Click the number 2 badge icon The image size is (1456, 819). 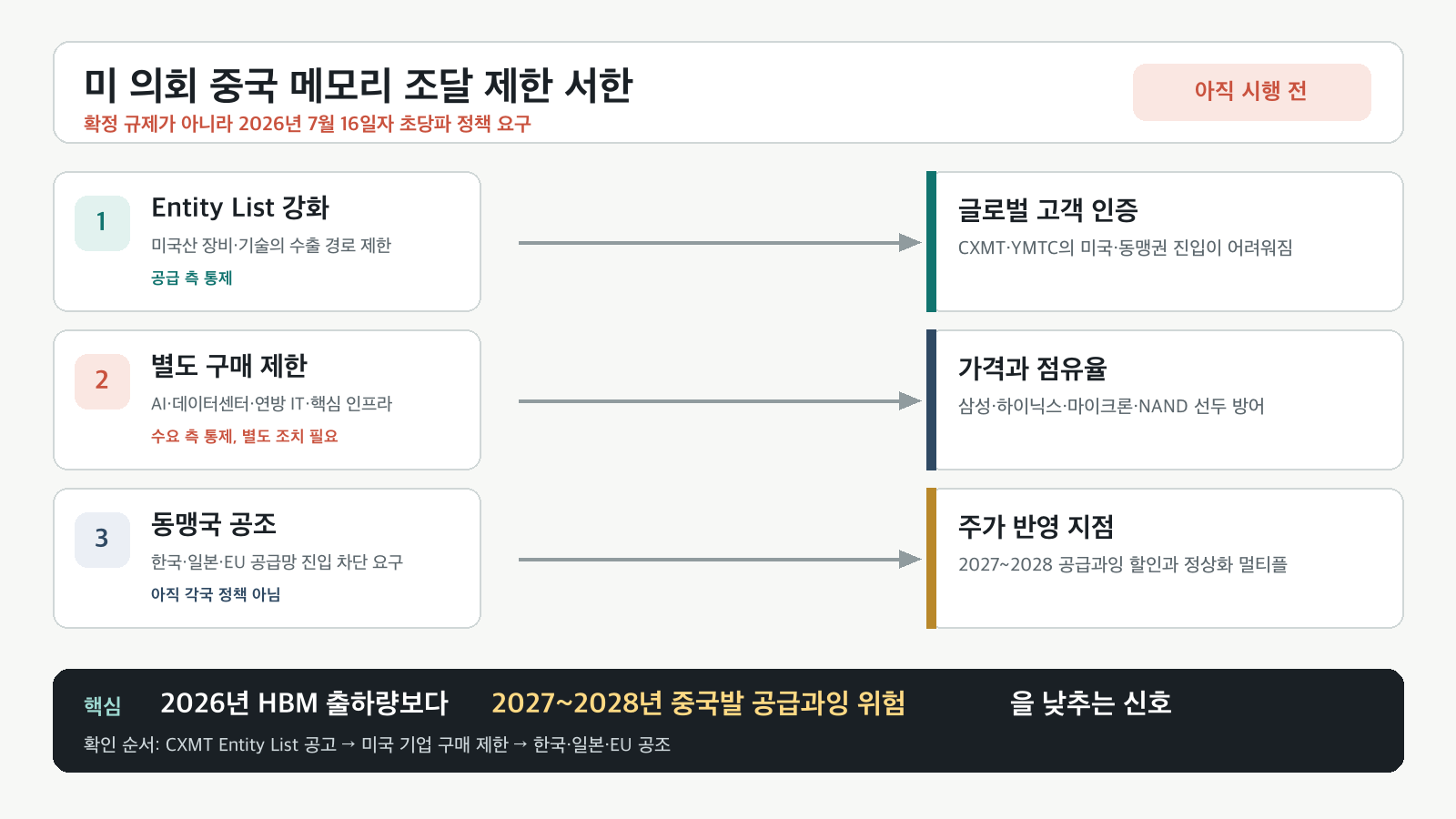coord(102,381)
